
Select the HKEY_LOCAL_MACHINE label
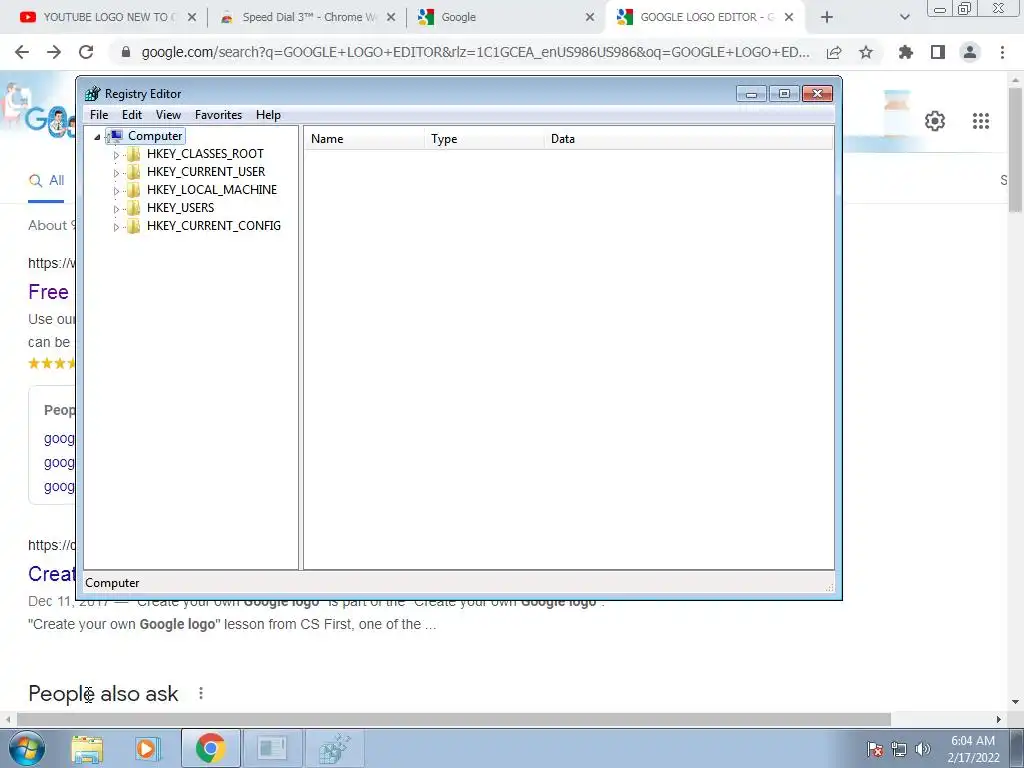point(212,190)
